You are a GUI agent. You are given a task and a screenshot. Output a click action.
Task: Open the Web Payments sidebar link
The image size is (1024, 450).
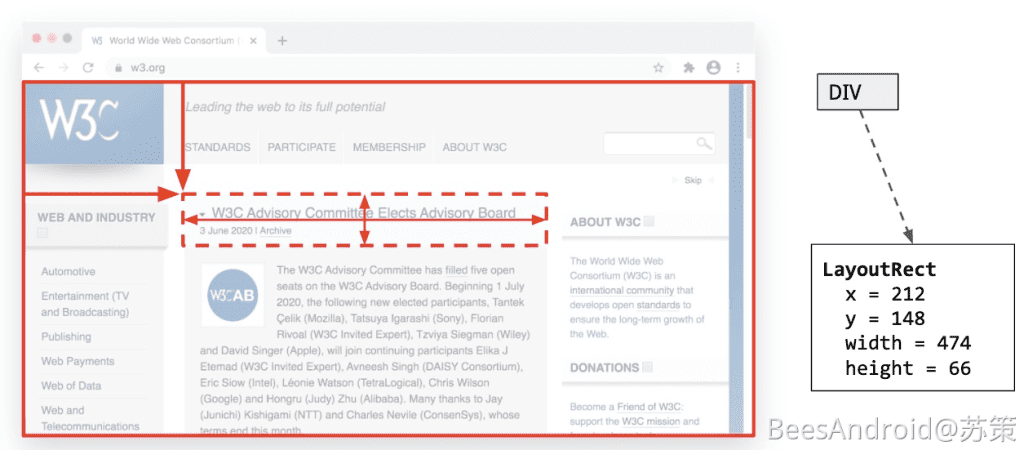click(x=78, y=361)
